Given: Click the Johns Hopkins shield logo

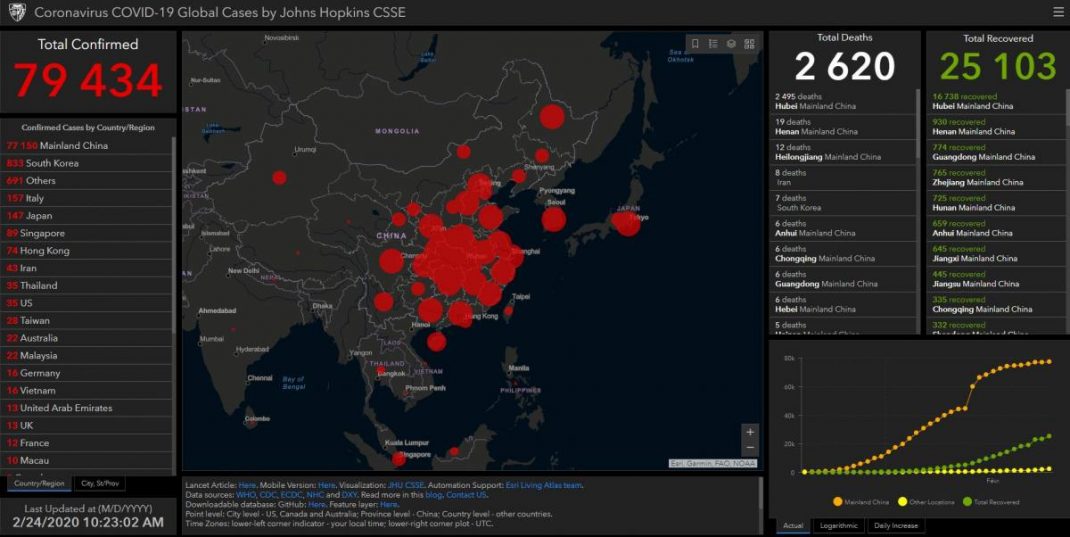Looking at the screenshot, I should click(17, 12).
